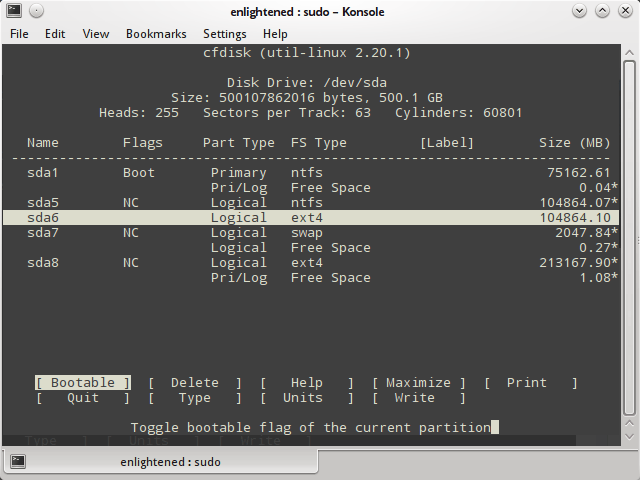Screen dimensions: 640x480
Task: Open the Help menu
Action: click(x=275, y=33)
